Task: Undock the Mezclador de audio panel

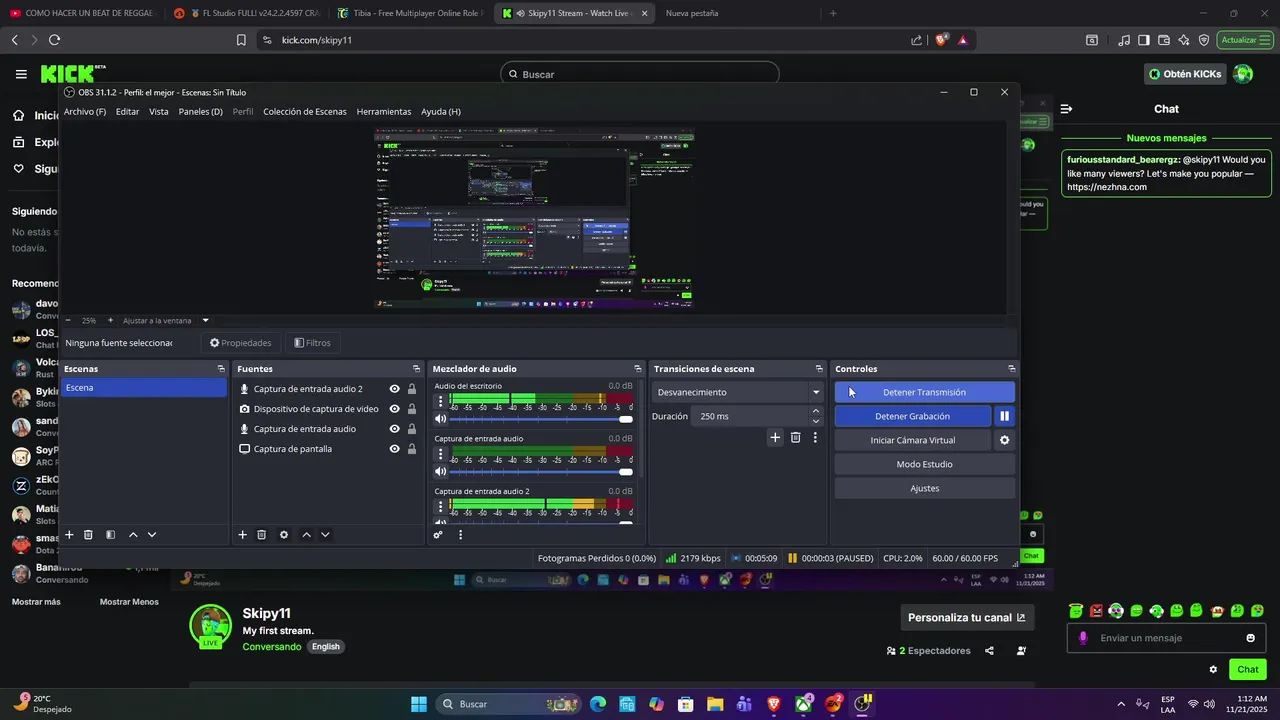Action: [637, 369]
